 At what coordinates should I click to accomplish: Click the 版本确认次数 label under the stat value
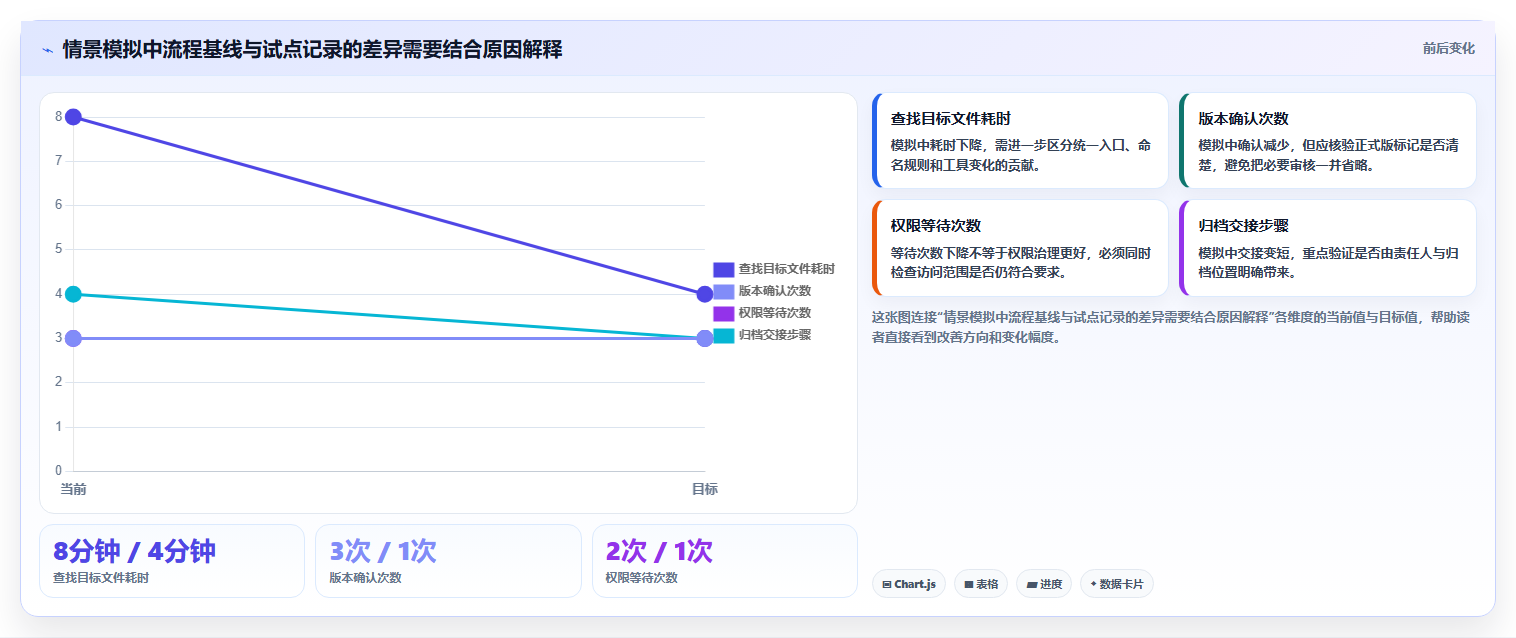365,578
